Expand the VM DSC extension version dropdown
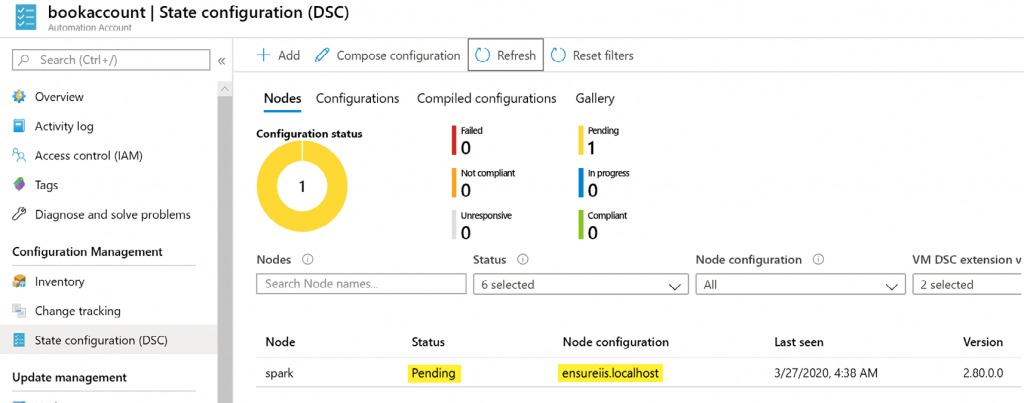The height and width of the screenshot is (403, 1024). click(968, 285)
